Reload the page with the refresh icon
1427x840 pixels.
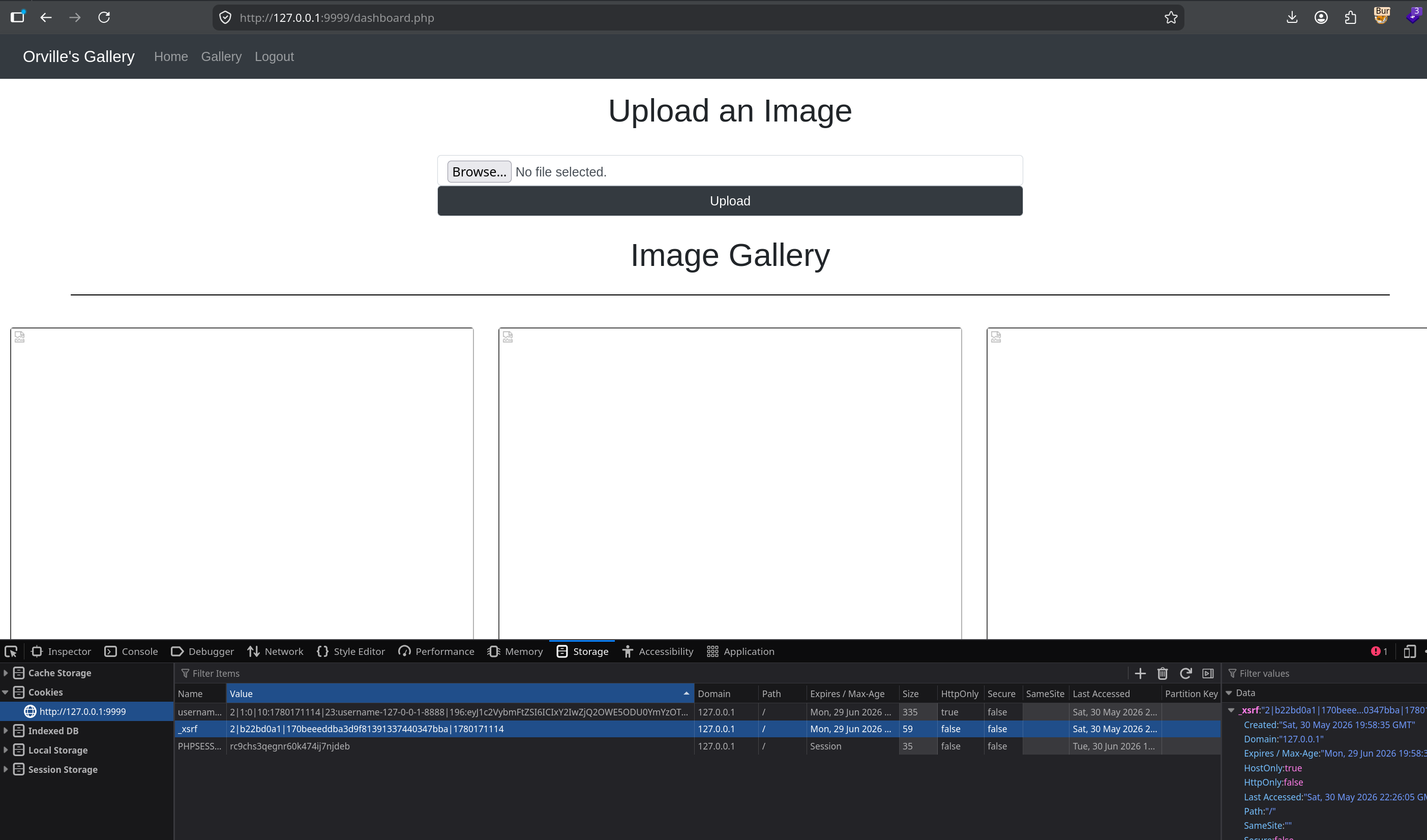[x=104, y=18]
